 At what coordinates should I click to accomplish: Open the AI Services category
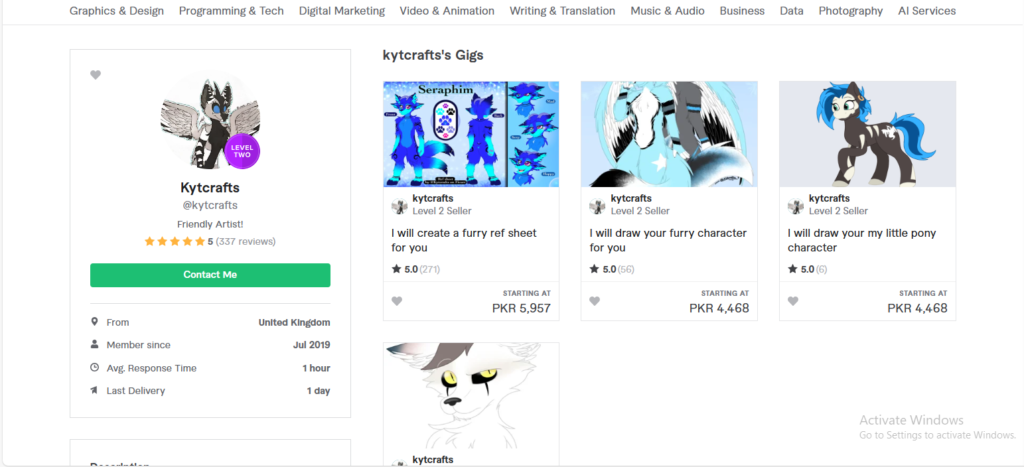point(927,11)
